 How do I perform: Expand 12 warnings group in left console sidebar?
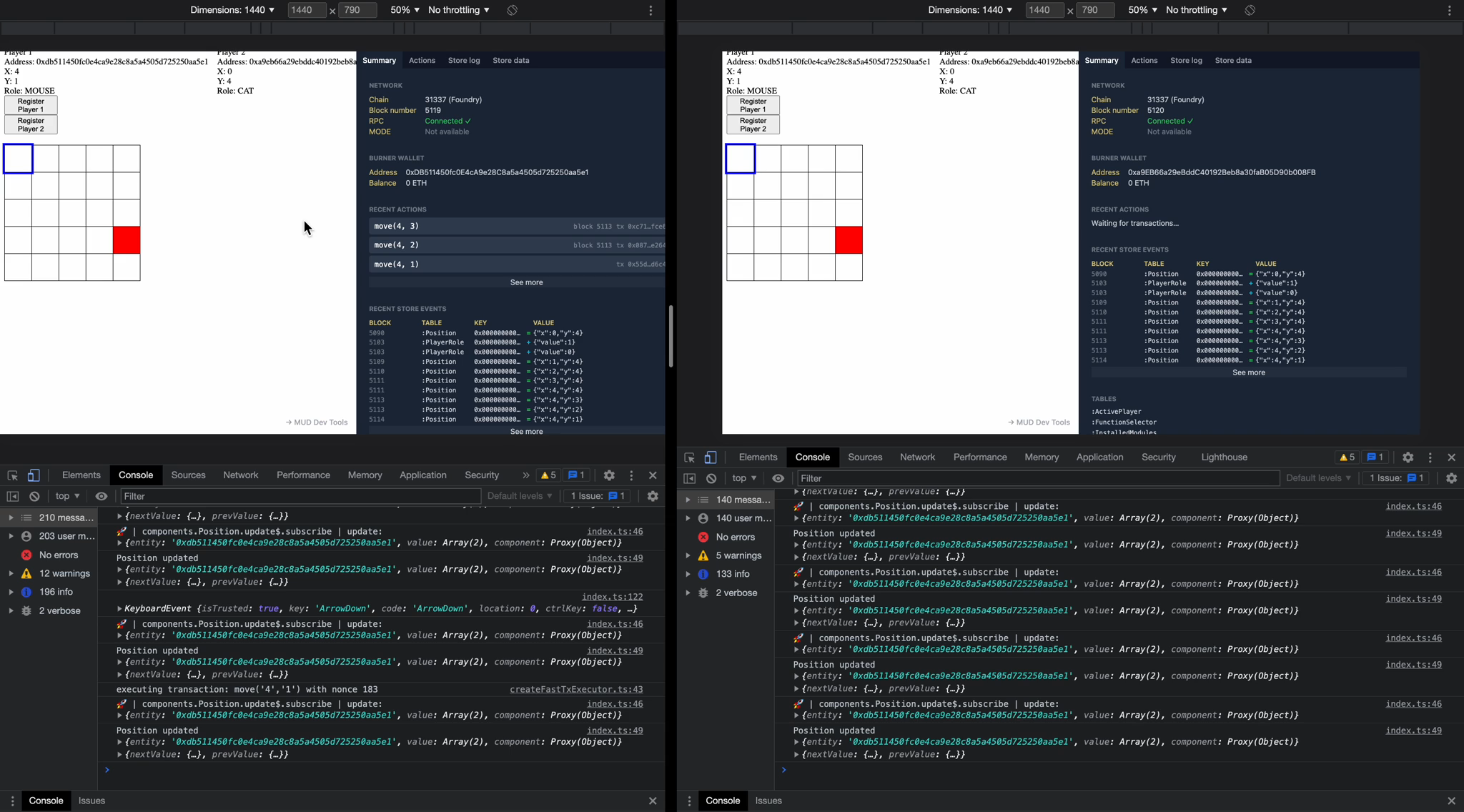coord(11,573)
